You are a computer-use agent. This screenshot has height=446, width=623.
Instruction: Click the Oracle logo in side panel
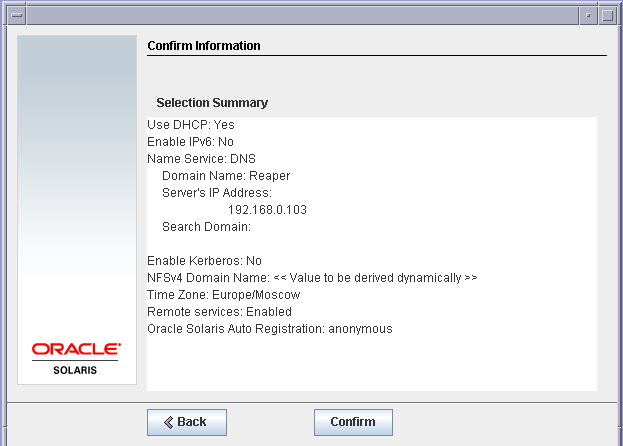pos(76,349)
